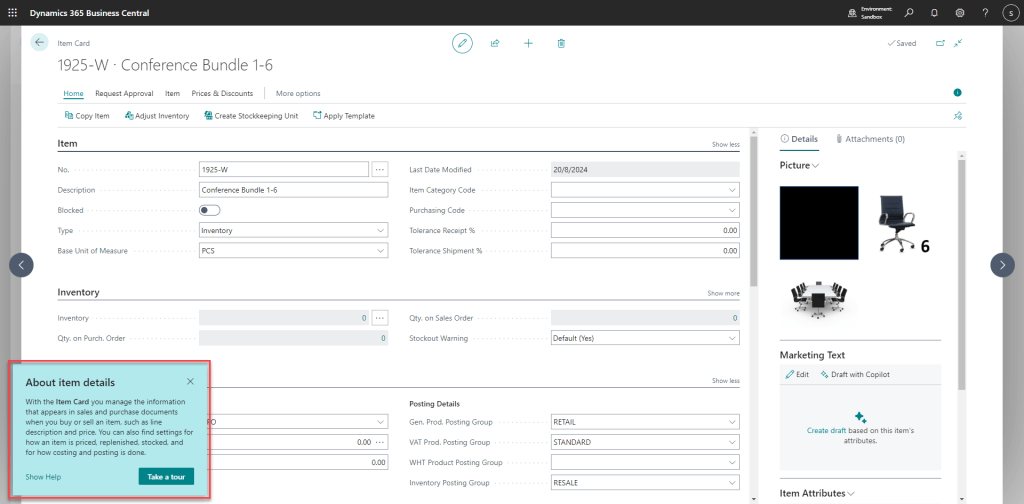1024x504 pixels.
Task: Open the Prices & Discounts menu
Action: click(x=222, y=93)
